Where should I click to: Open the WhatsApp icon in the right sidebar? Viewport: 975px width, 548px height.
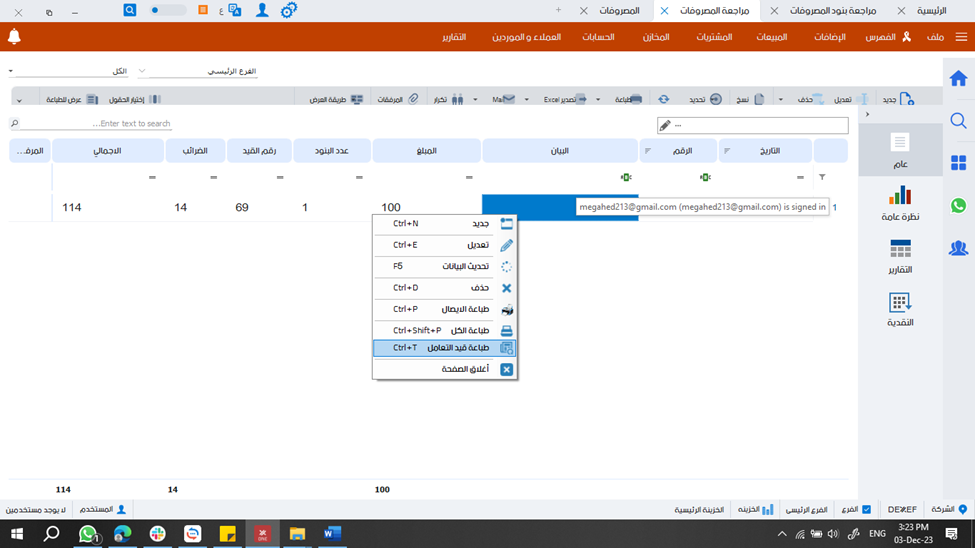[958, 205]
